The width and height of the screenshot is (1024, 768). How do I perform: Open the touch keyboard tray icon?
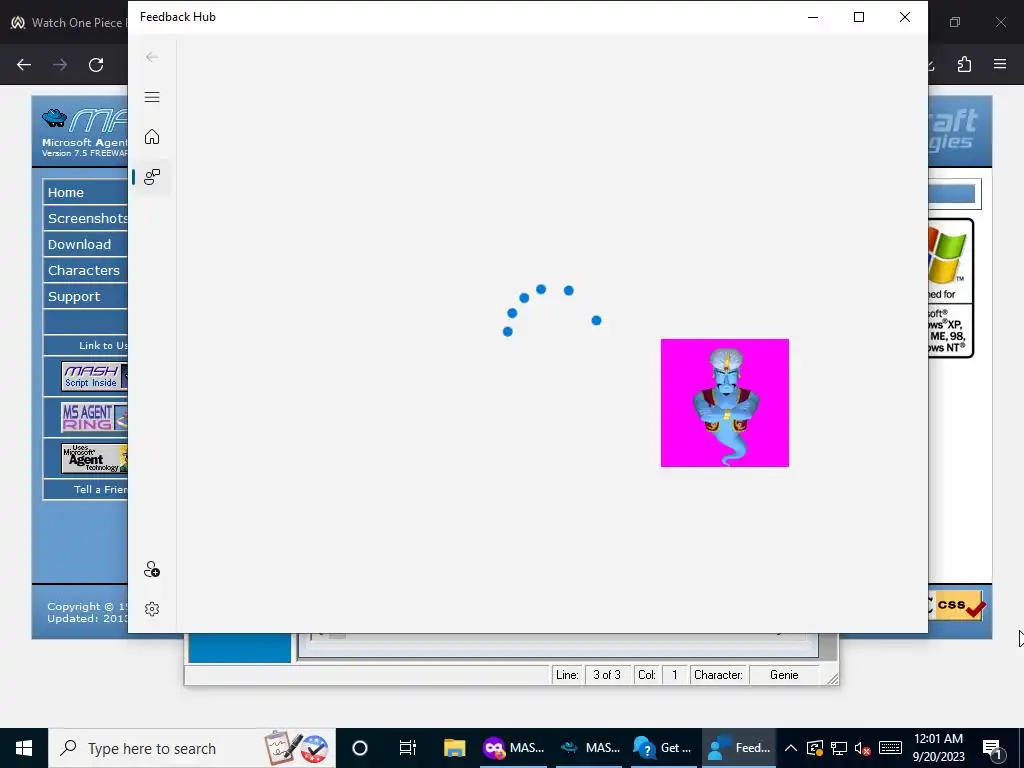[890, 748]
